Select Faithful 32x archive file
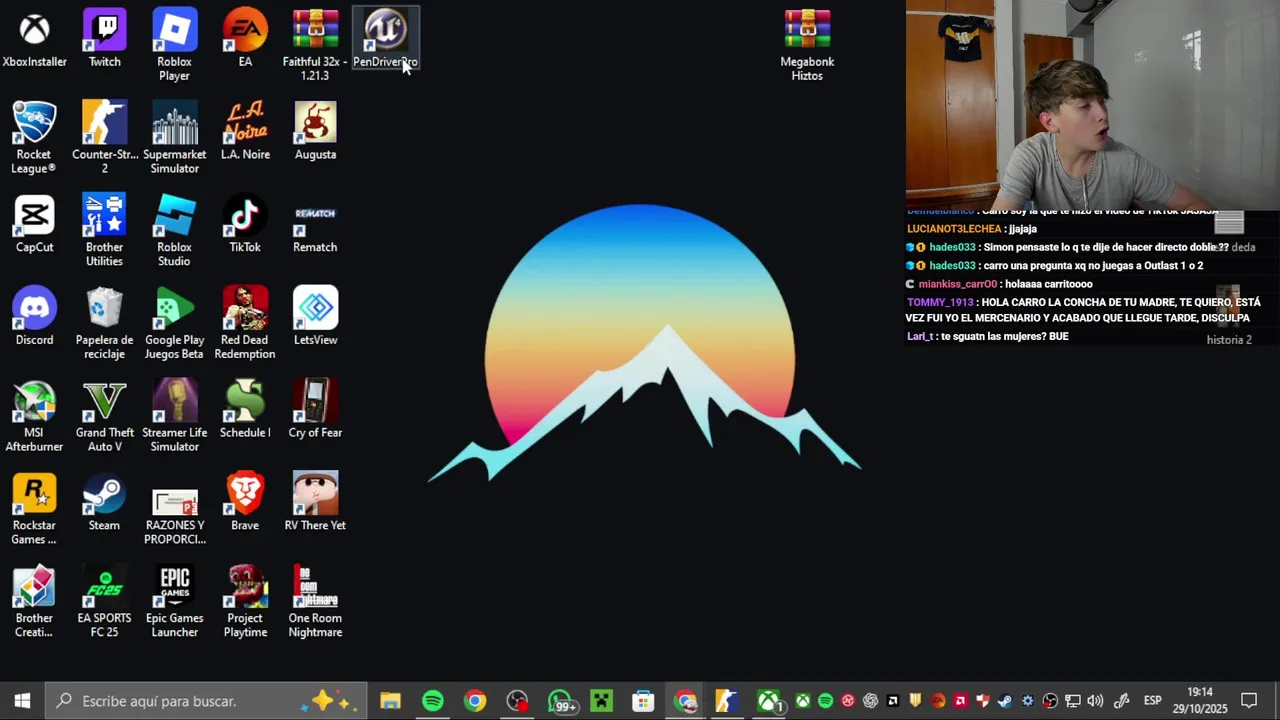 click(x=315, y=45)
